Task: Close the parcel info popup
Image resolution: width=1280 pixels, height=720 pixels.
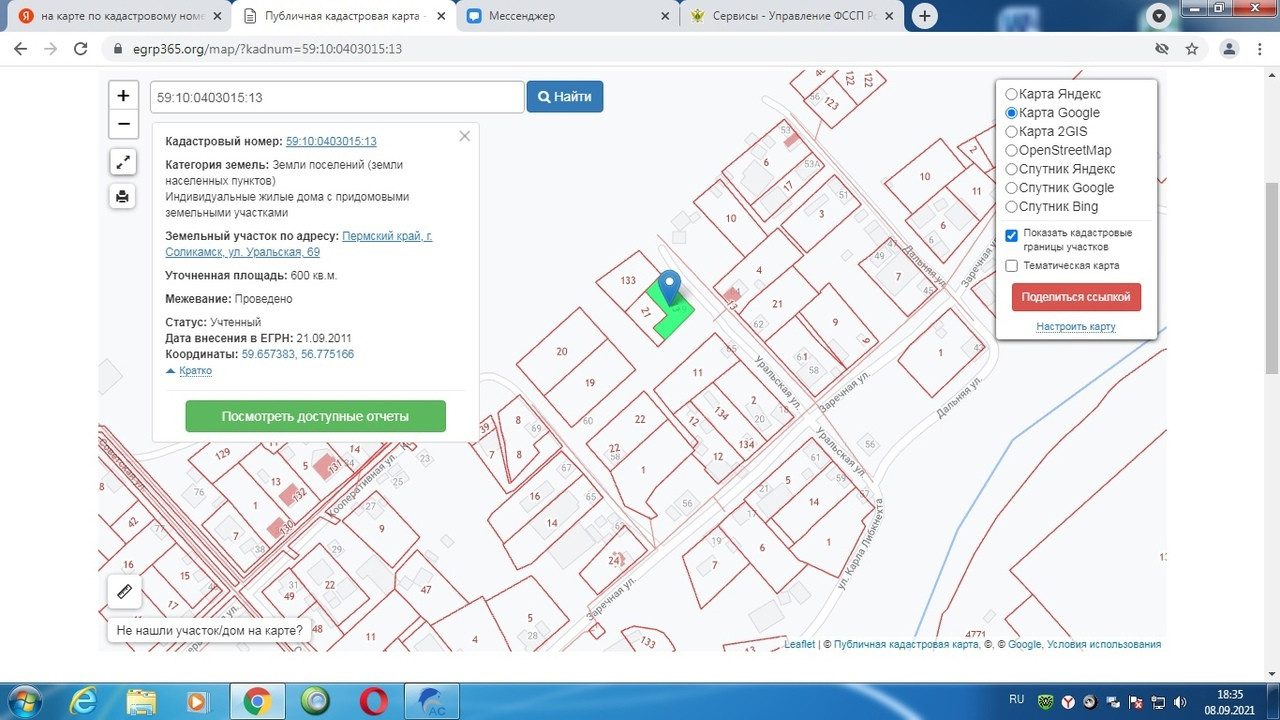Action: [464, 136]
